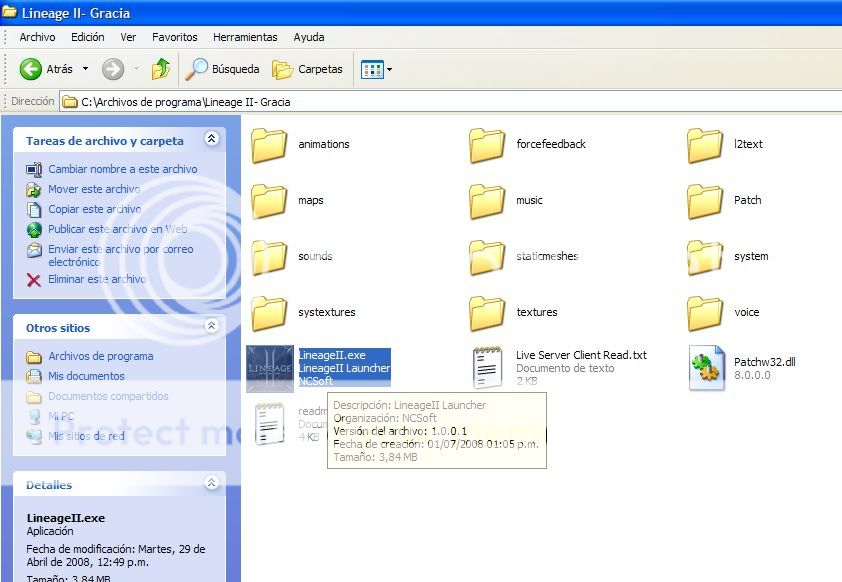Select the animations folder icon

(269, 145)
